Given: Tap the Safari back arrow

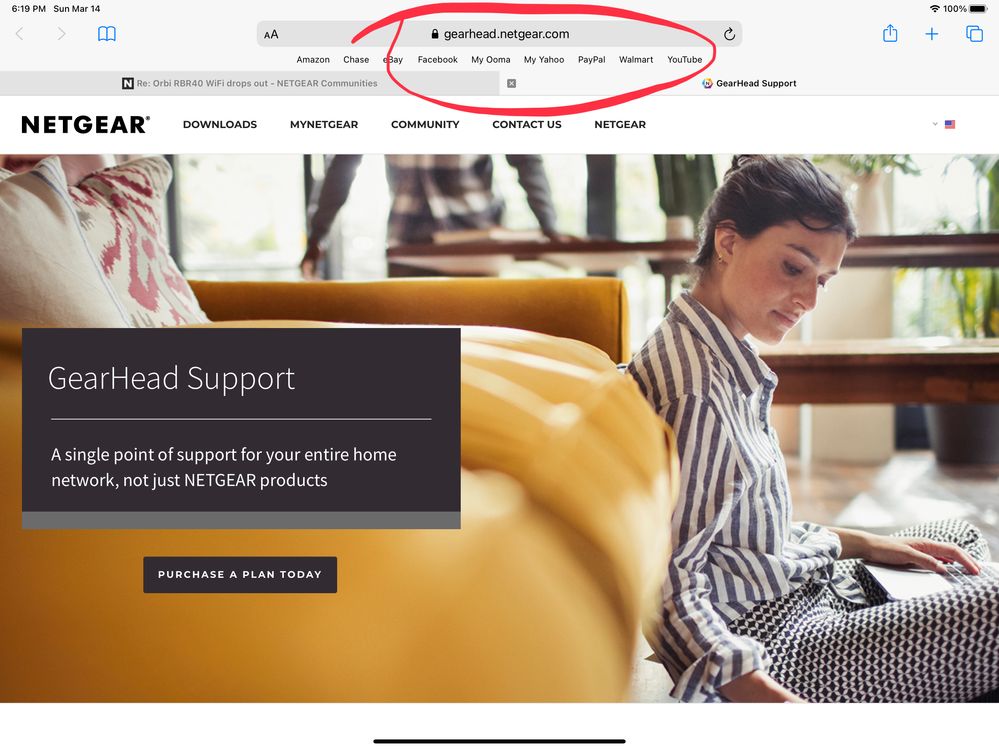Looking at the screenshot, I should (x=20, y=34).
